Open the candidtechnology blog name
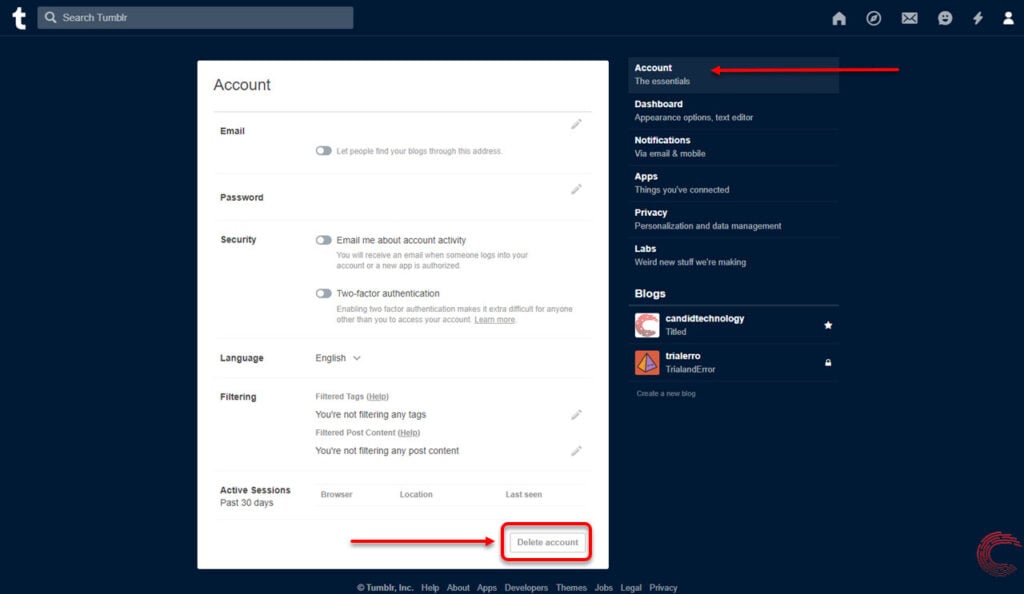This screenshot has height=594, width=1024. pyautogui.click(x=705, y=319)
